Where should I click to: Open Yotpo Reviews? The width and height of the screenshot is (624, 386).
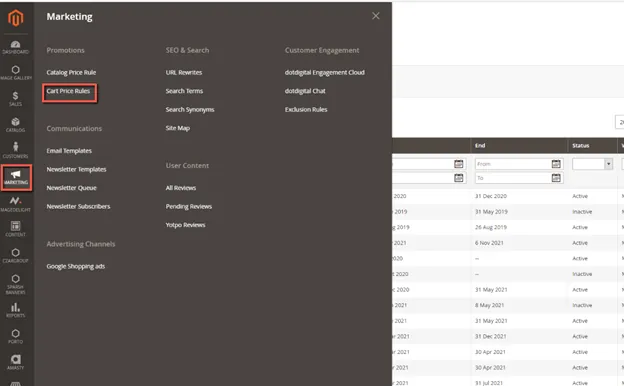[185, 225]
